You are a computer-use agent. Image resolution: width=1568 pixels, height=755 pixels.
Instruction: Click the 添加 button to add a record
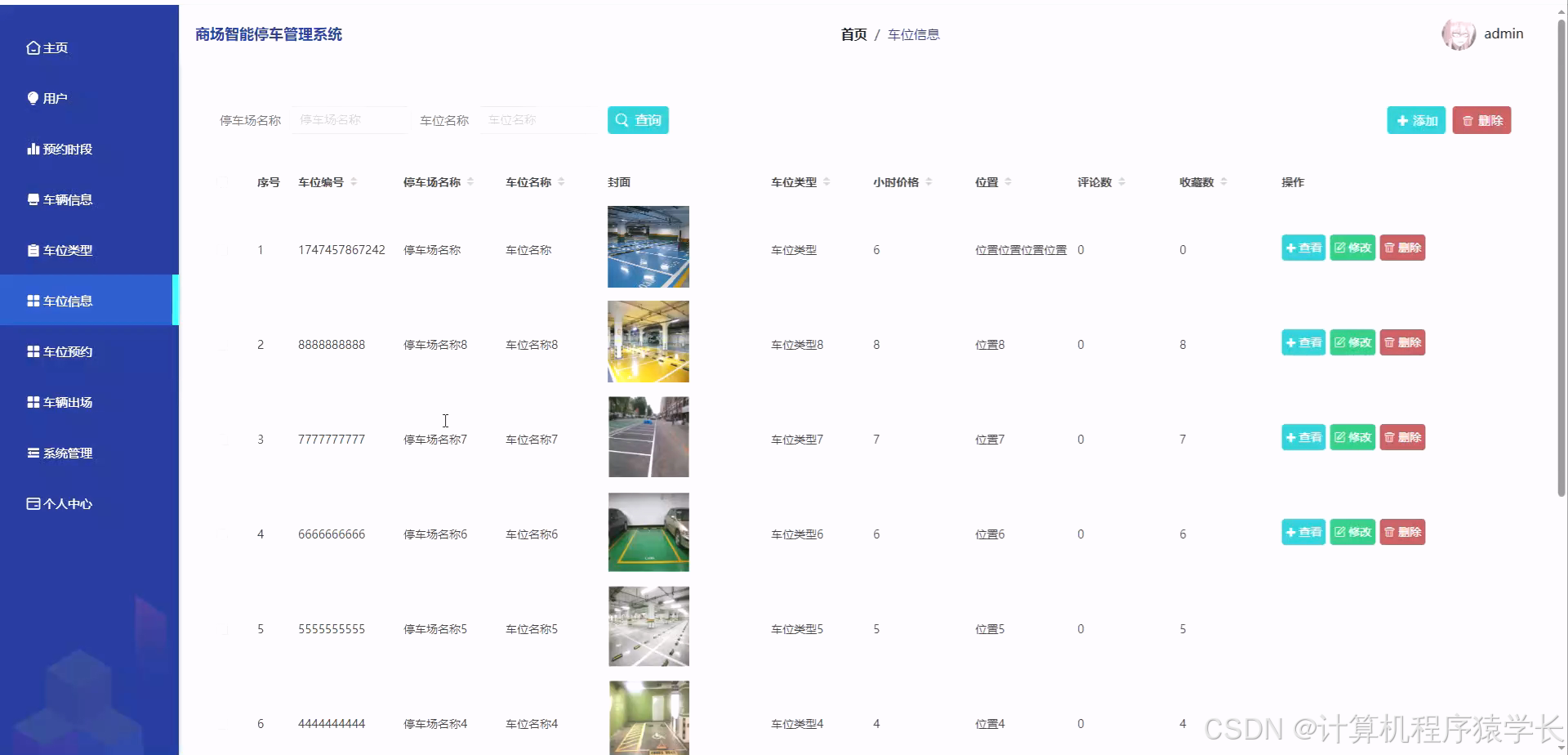[1415, 119]
